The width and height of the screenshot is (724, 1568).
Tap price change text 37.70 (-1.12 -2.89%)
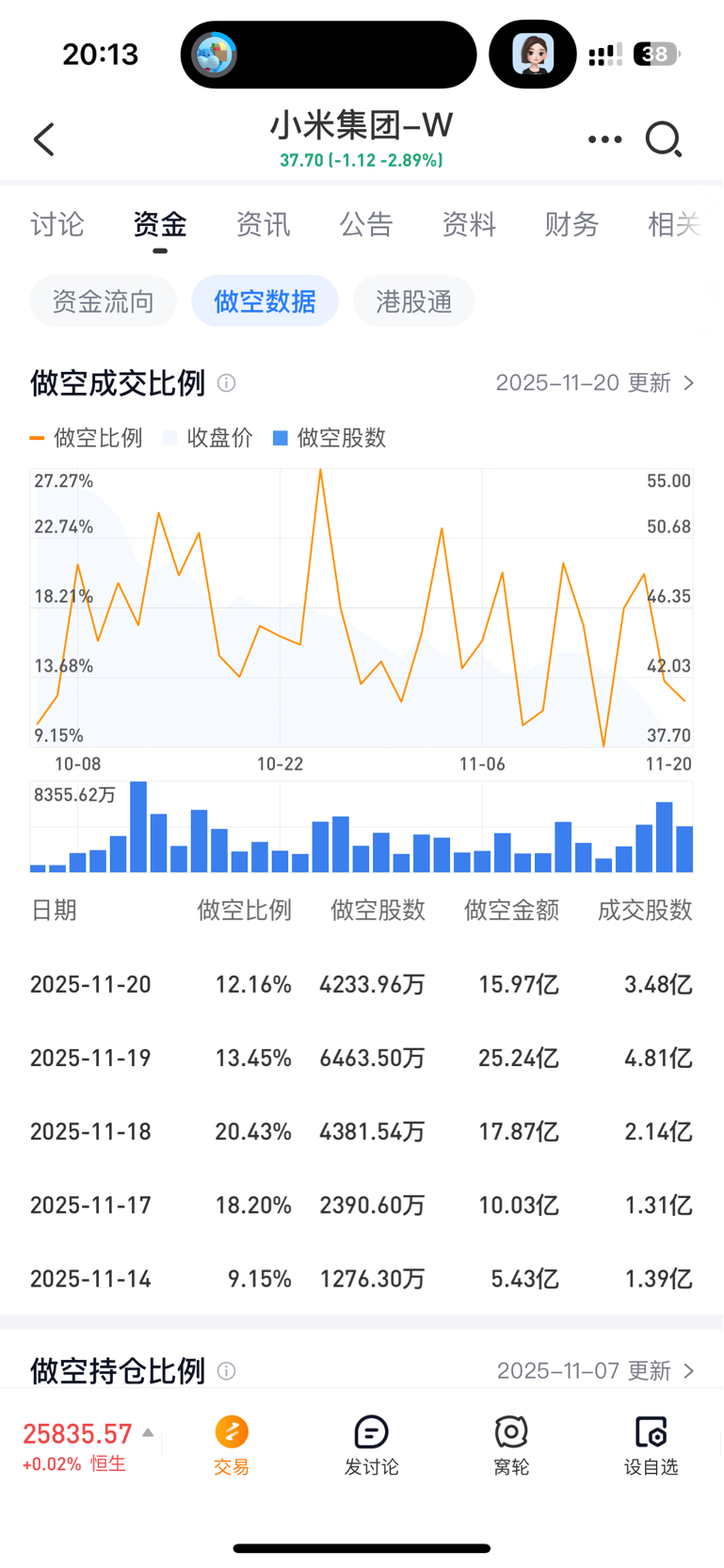362,161
